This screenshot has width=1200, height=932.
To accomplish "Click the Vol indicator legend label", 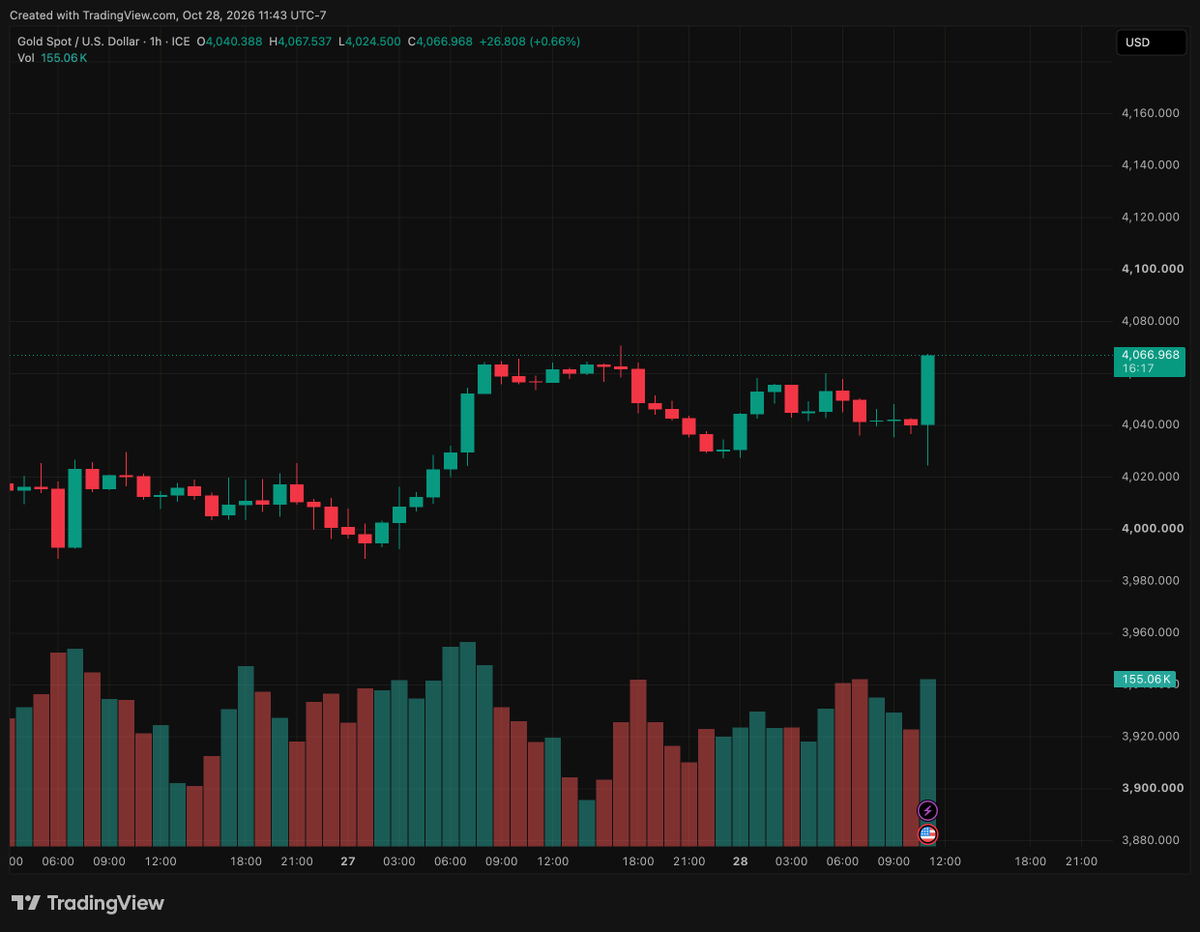I will pyautogui.click(x=26, y=58).
